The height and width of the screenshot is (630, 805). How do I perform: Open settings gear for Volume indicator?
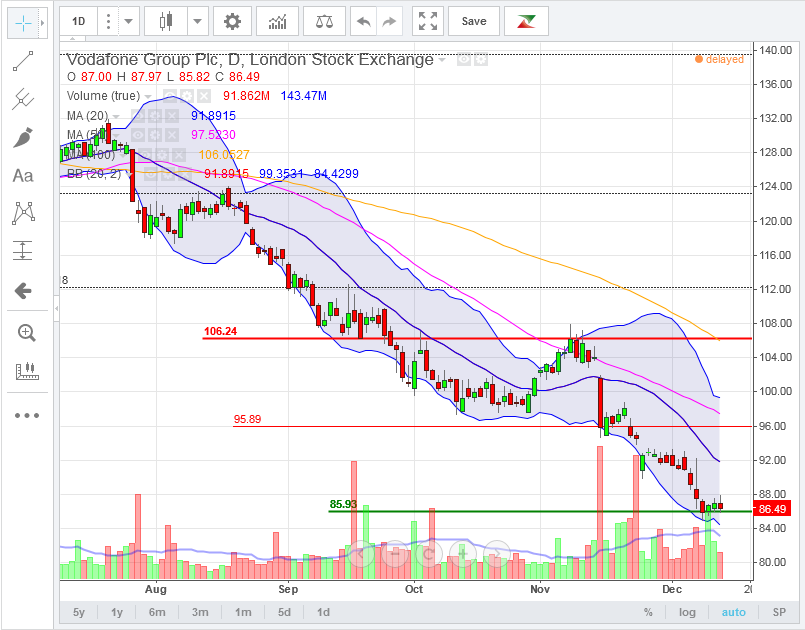tap(187, 96)
